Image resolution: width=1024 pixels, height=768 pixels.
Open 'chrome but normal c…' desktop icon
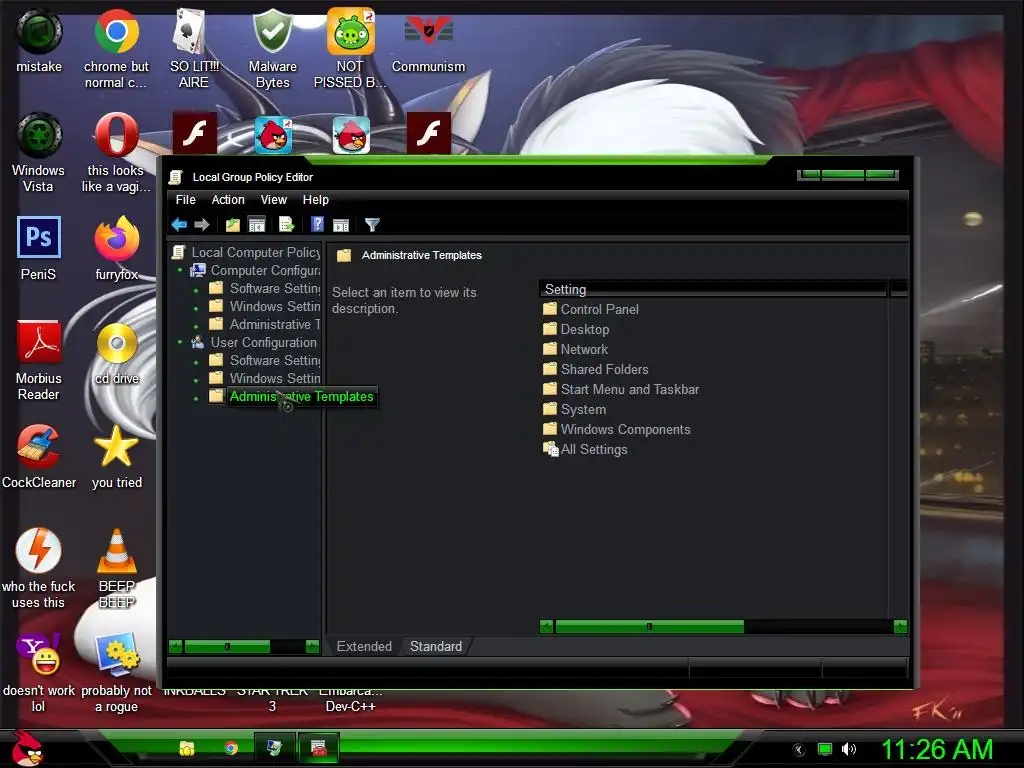[116, 49]
